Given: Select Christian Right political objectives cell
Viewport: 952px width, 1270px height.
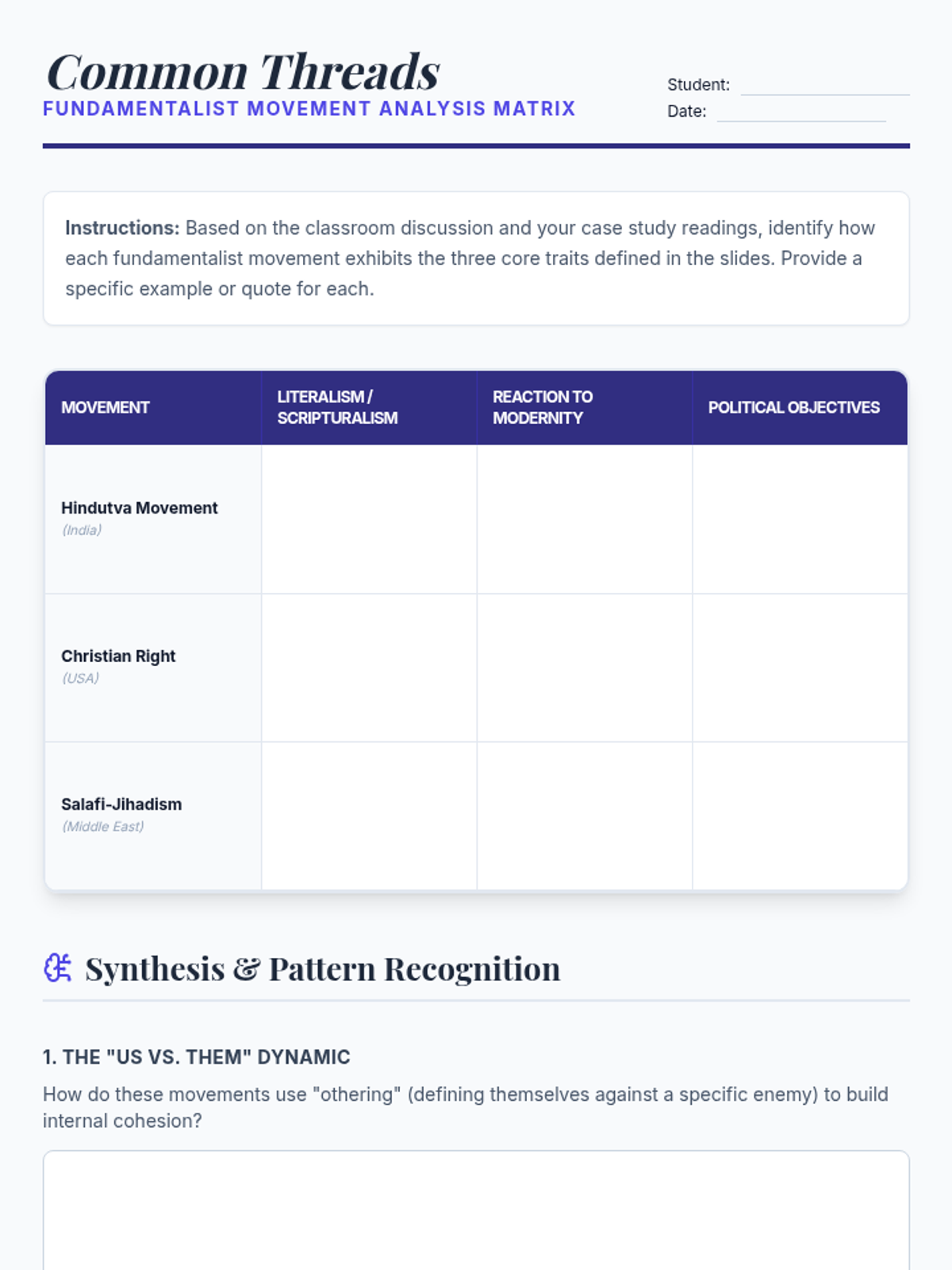Looking at the screenshot, I should coord(800,668).
